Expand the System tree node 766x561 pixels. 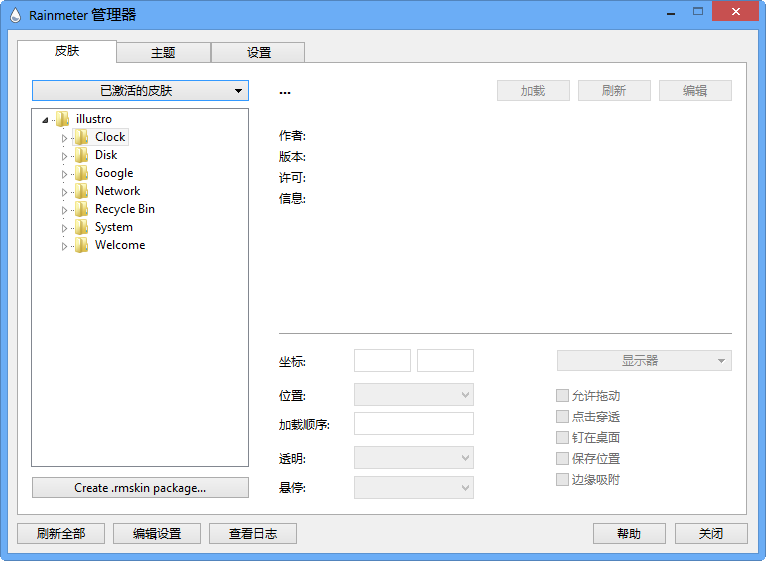64,229
